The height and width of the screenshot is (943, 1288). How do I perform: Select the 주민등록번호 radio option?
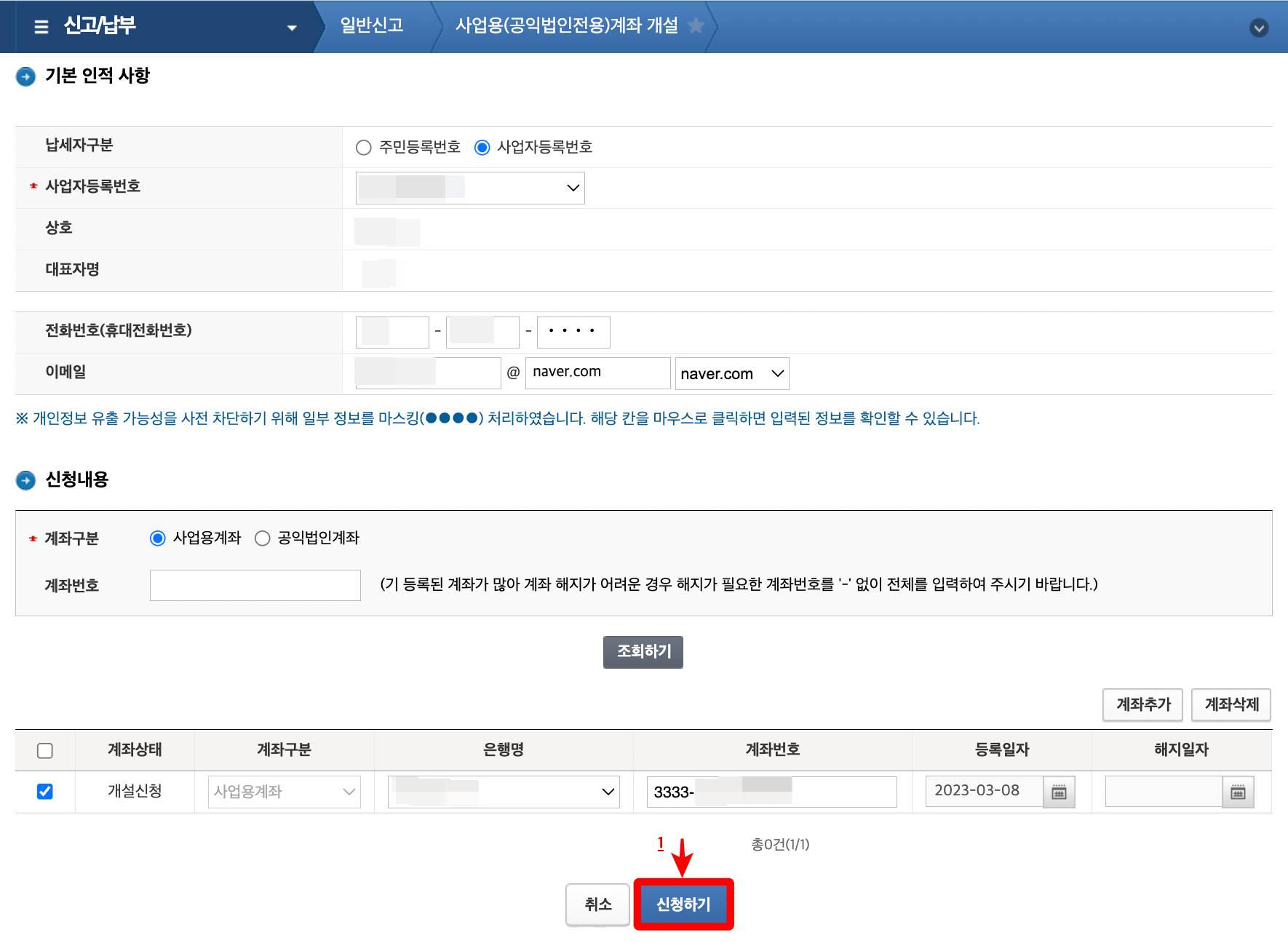pos(362,147)
